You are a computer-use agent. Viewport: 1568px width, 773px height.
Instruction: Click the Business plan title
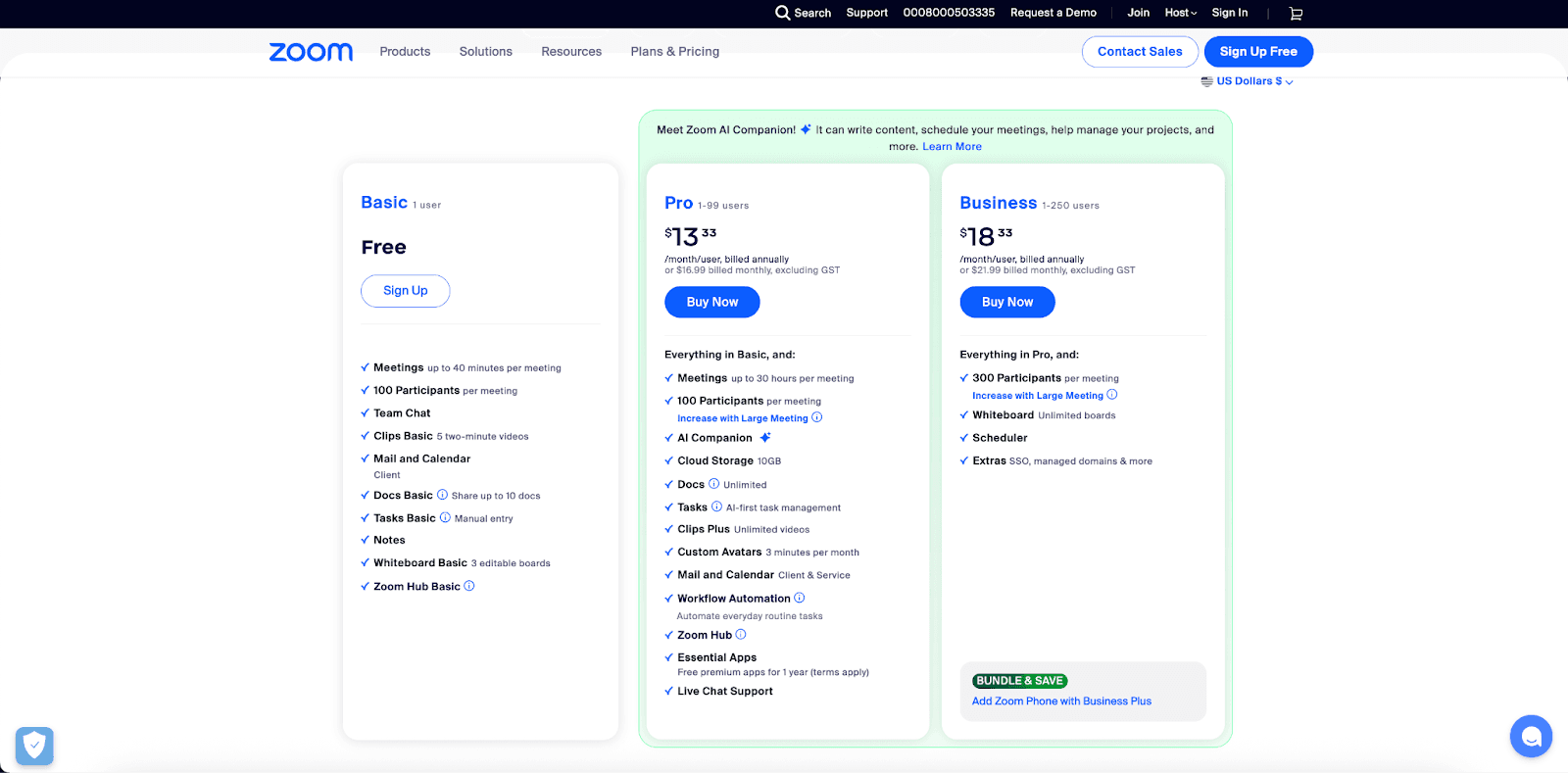coord(999,203)
